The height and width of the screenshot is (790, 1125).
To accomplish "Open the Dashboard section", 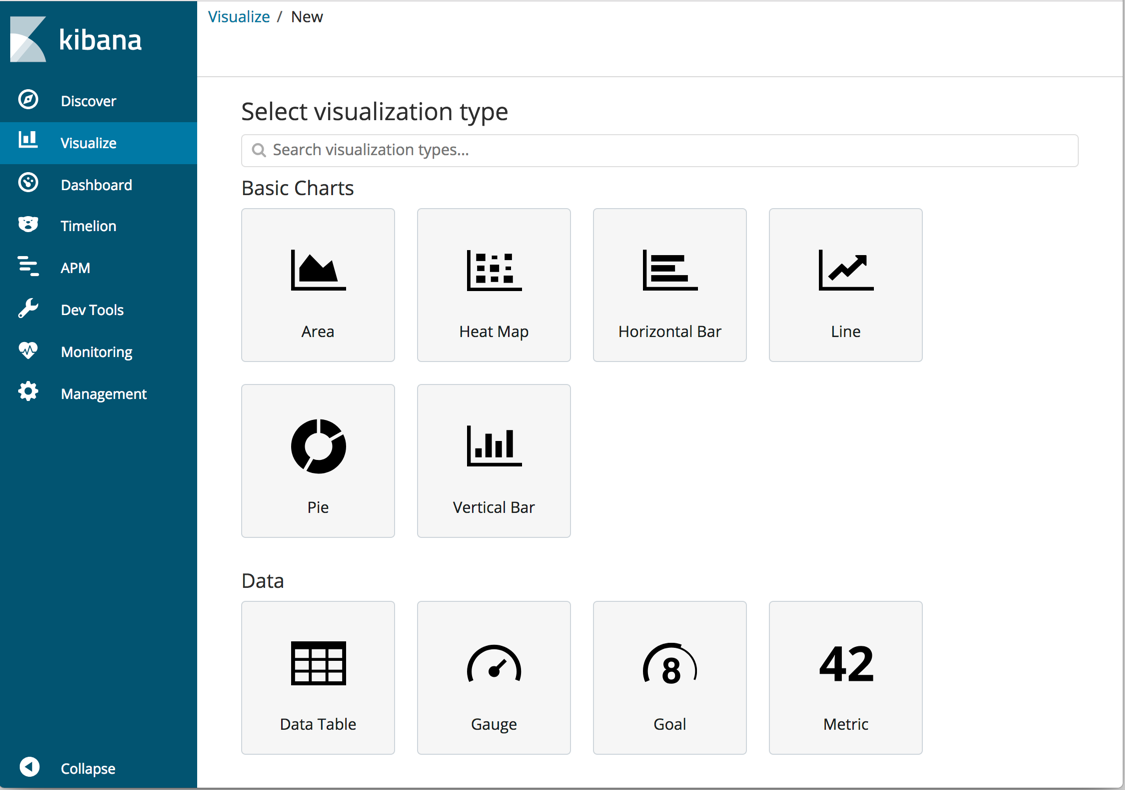I will [x=98, y=184].
